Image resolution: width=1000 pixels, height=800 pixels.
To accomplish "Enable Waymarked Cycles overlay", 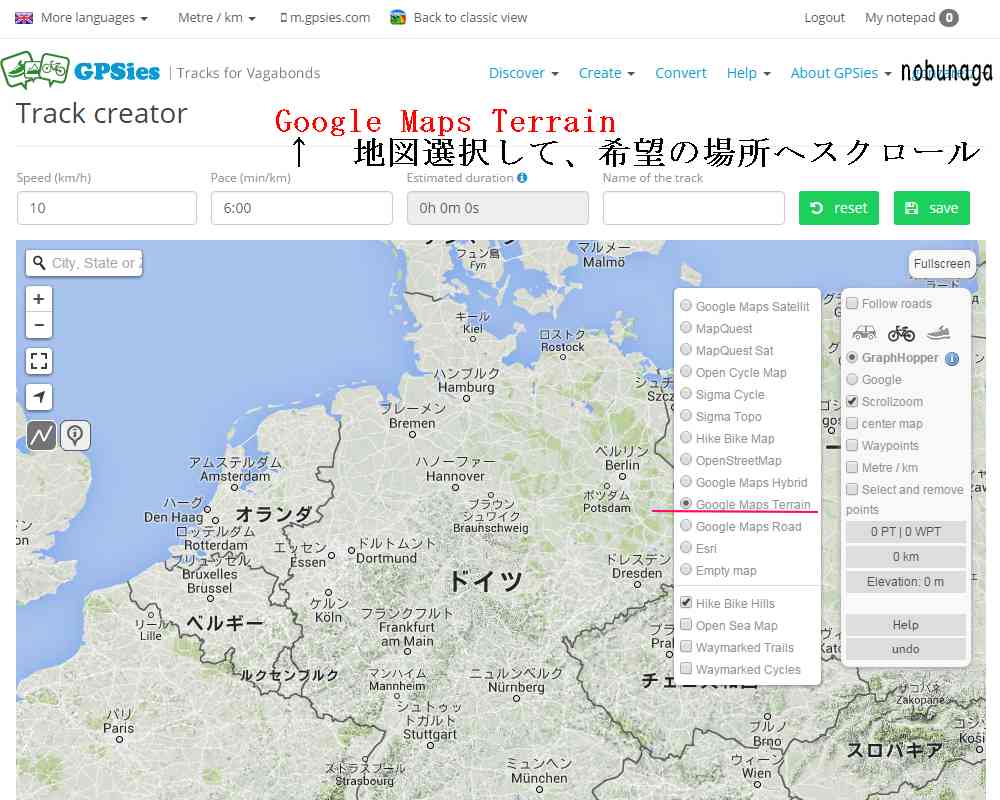I will click(x=686, y=669).
